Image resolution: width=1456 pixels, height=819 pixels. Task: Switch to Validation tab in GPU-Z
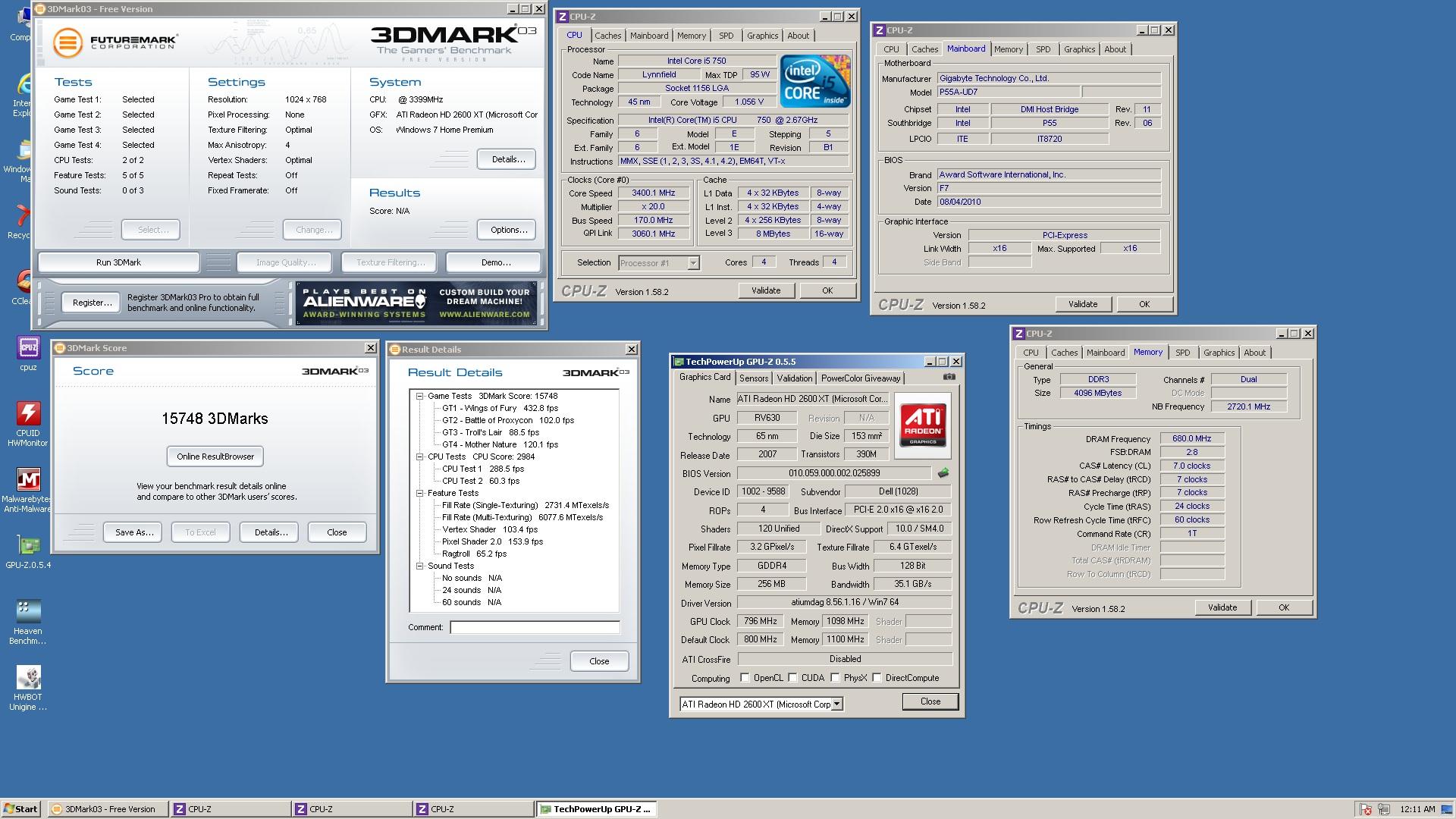[794, 378]
